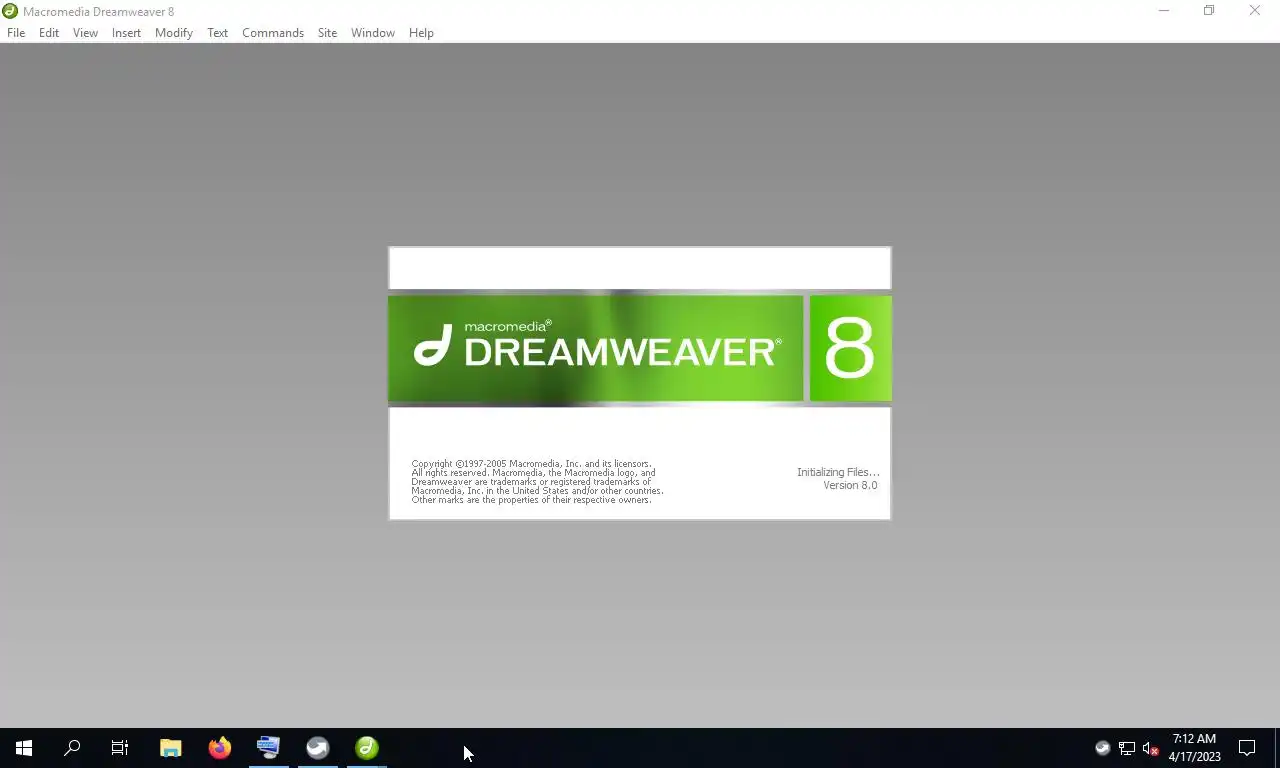Click the 'Version 8.0' text on splash

(850, 485)
